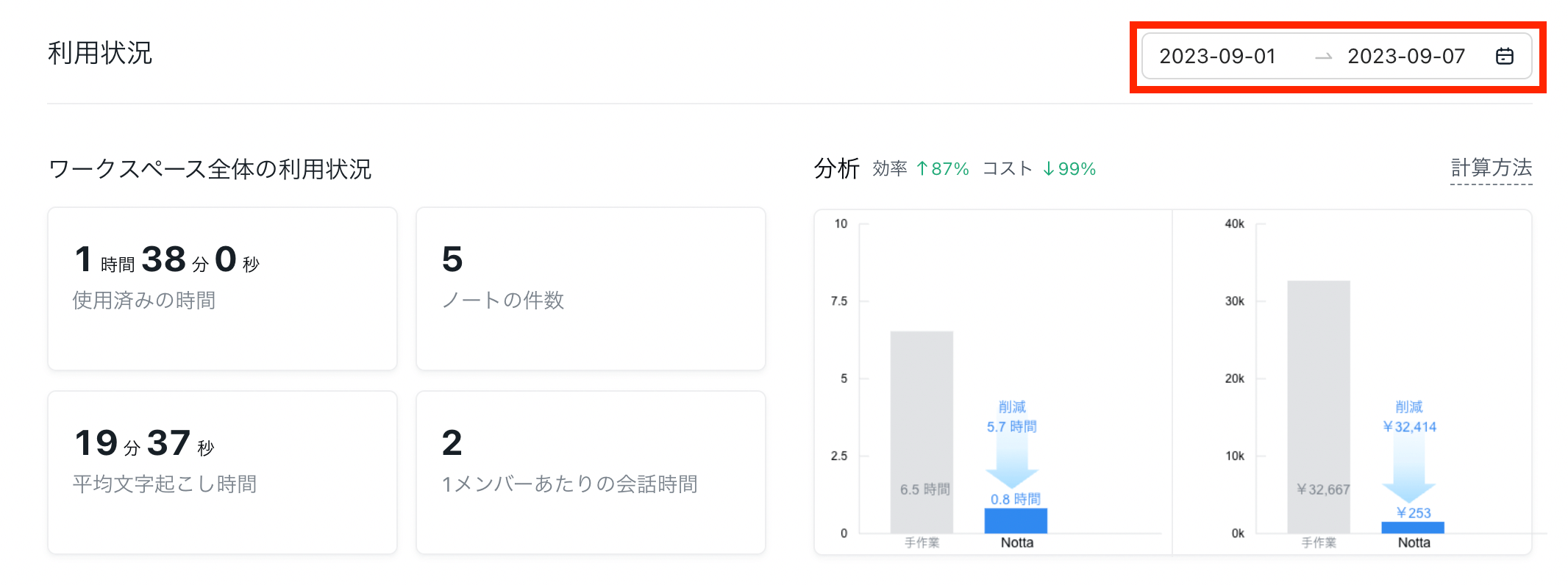This screenshot has width=1568, height=585.
Task: Click the blue ¥253 Notta cost bar
Action: tap(1413, 528)
